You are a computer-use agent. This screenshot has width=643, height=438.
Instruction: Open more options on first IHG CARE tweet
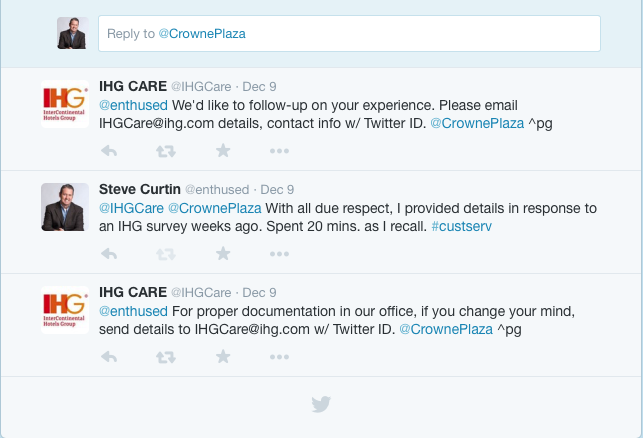[x=279, y=150]
